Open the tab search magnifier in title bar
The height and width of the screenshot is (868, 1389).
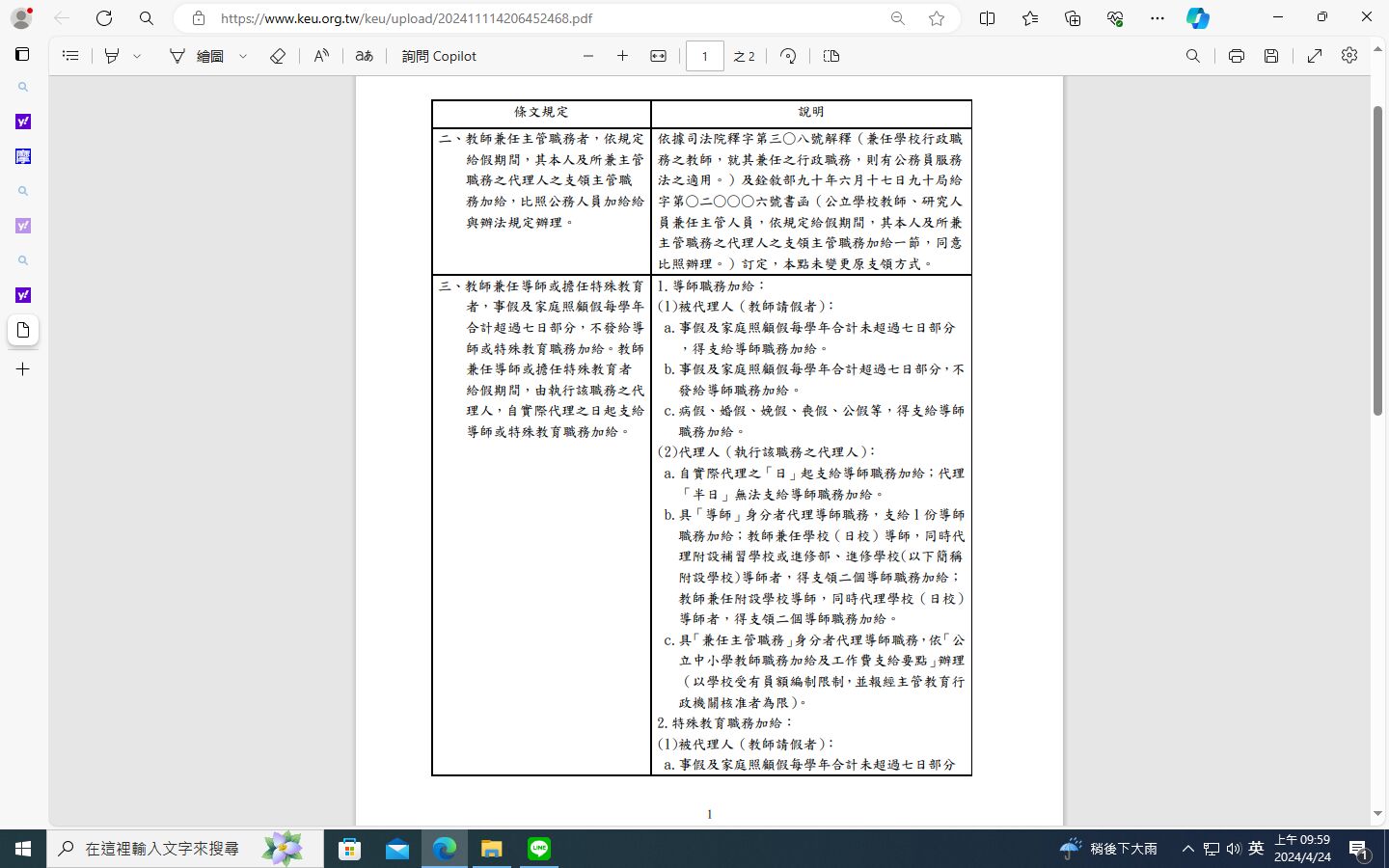pyautogui.click(x=147, y=17)
